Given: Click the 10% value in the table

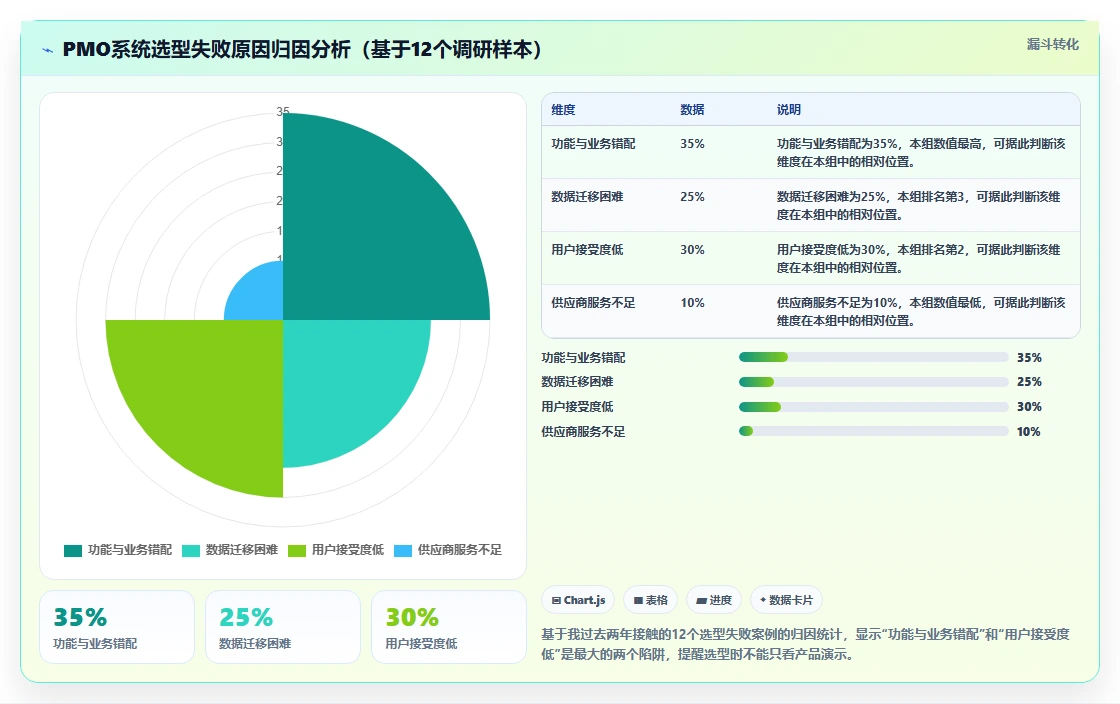Looking at the screenshot, I should [692, 303].
